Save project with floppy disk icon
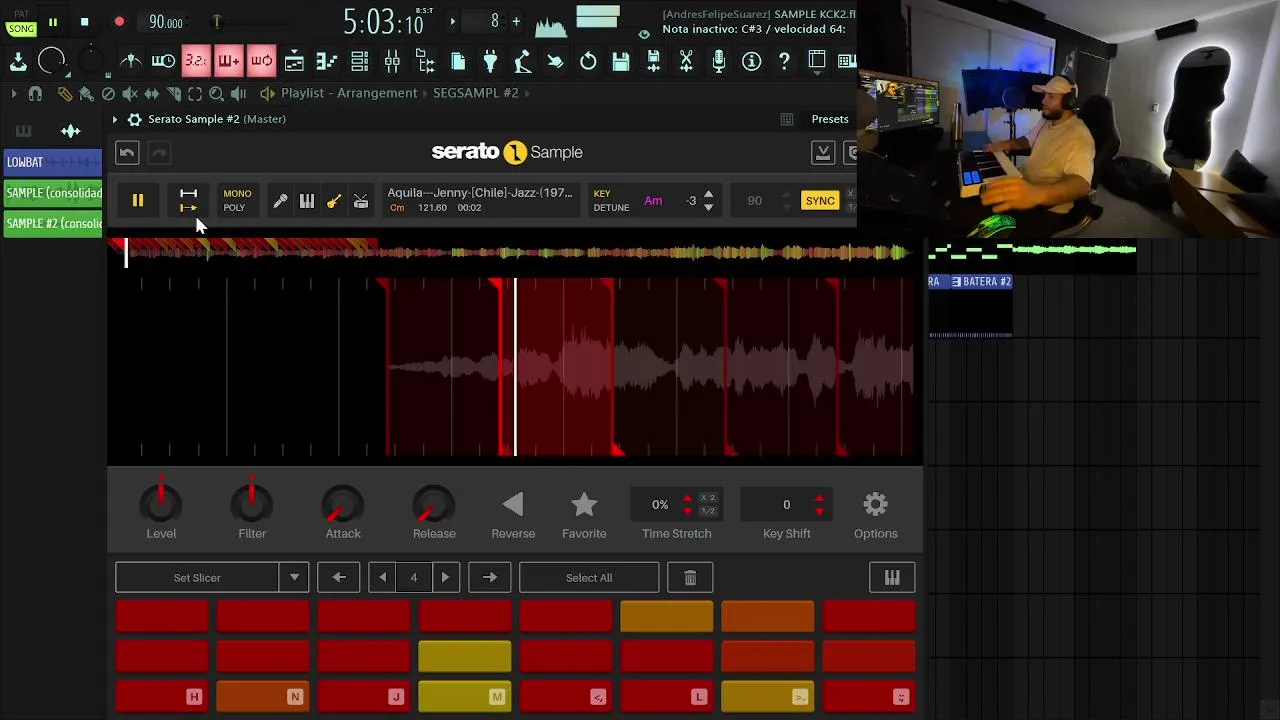The height and width of the screenshot is (720, 1280). (620, 61)
